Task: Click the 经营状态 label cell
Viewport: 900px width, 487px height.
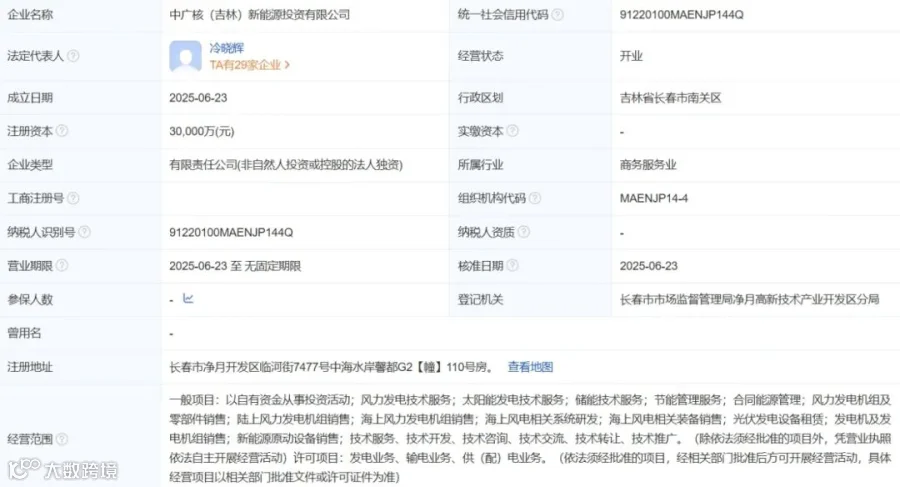Action: coord(530,56)
